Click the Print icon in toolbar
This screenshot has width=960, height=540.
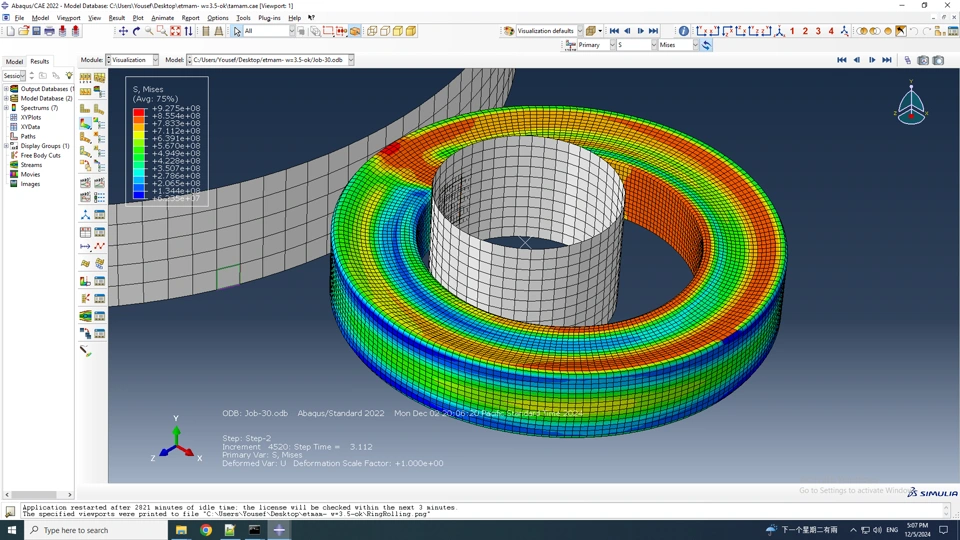tap(49, 31)
